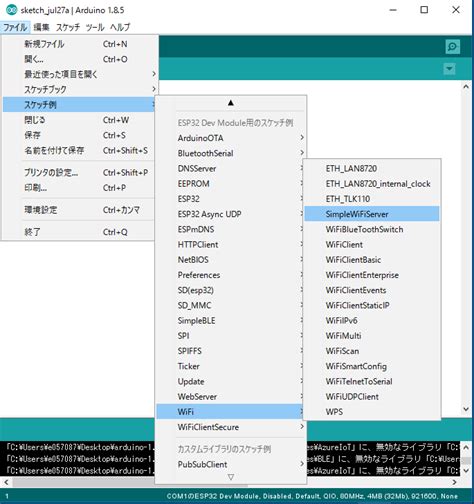Open the ファイル menu in the menu bar
Viewport: 474px width, 504px height.
15,27
